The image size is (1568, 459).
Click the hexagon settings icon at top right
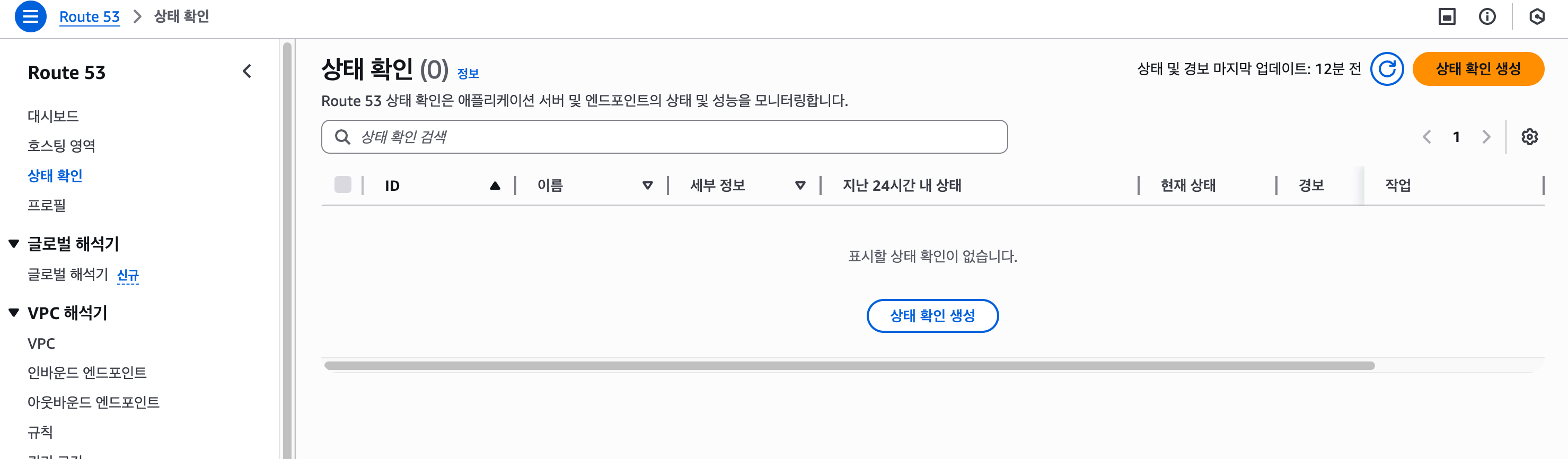click(x=1536, y=16)
